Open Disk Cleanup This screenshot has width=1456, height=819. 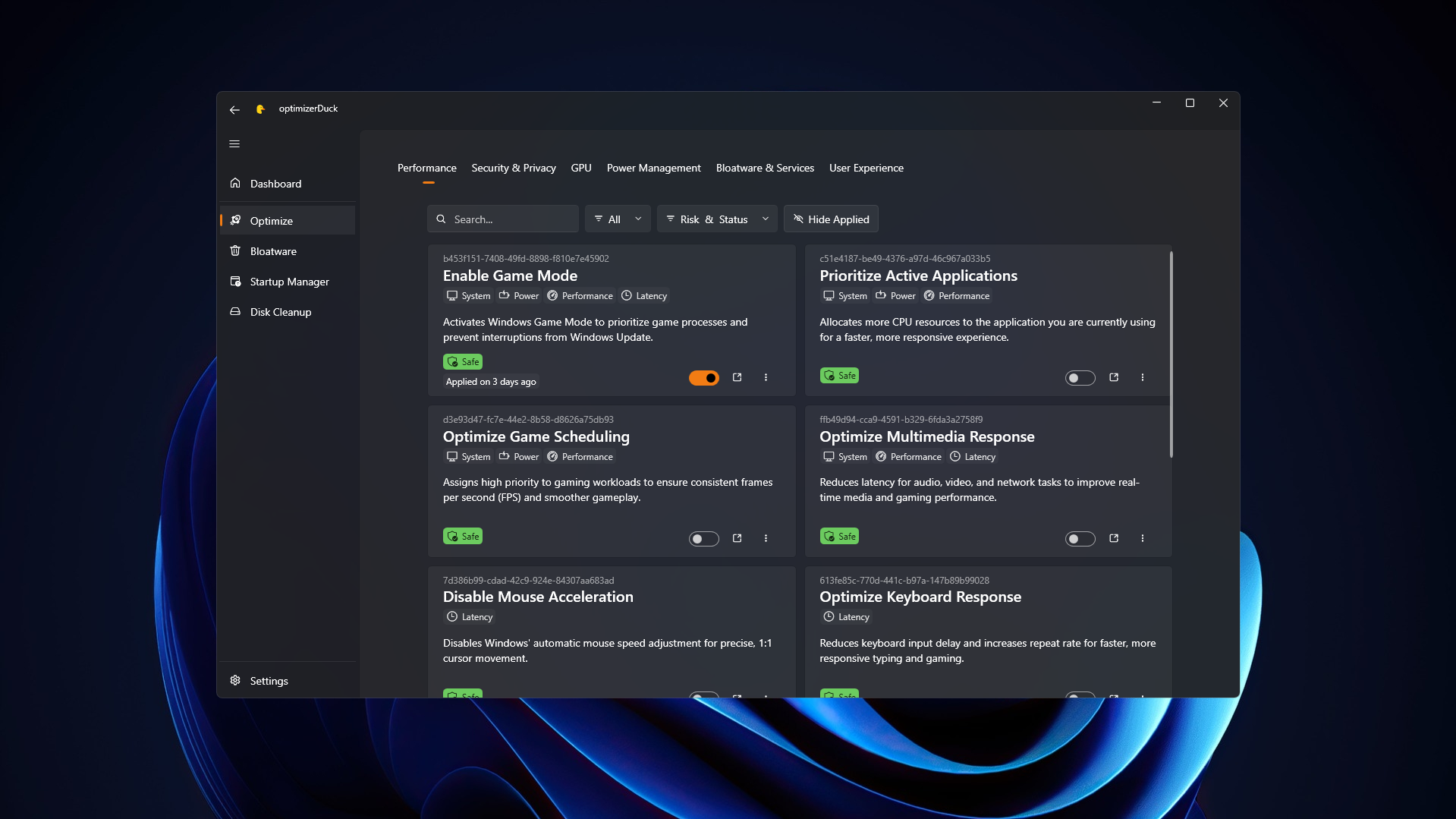click(280, 312)
